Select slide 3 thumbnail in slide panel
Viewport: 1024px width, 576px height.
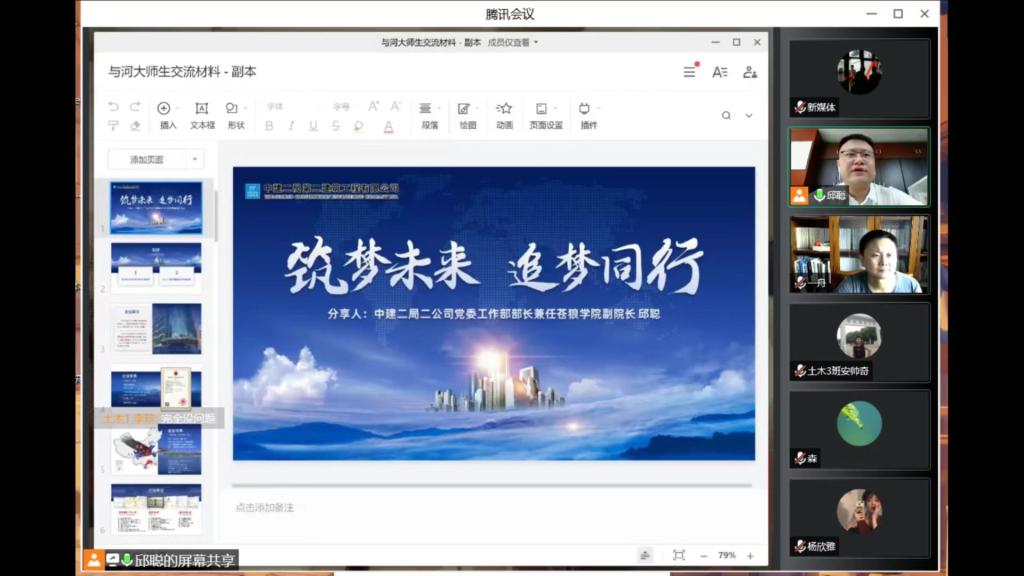(x=156, y=329)
